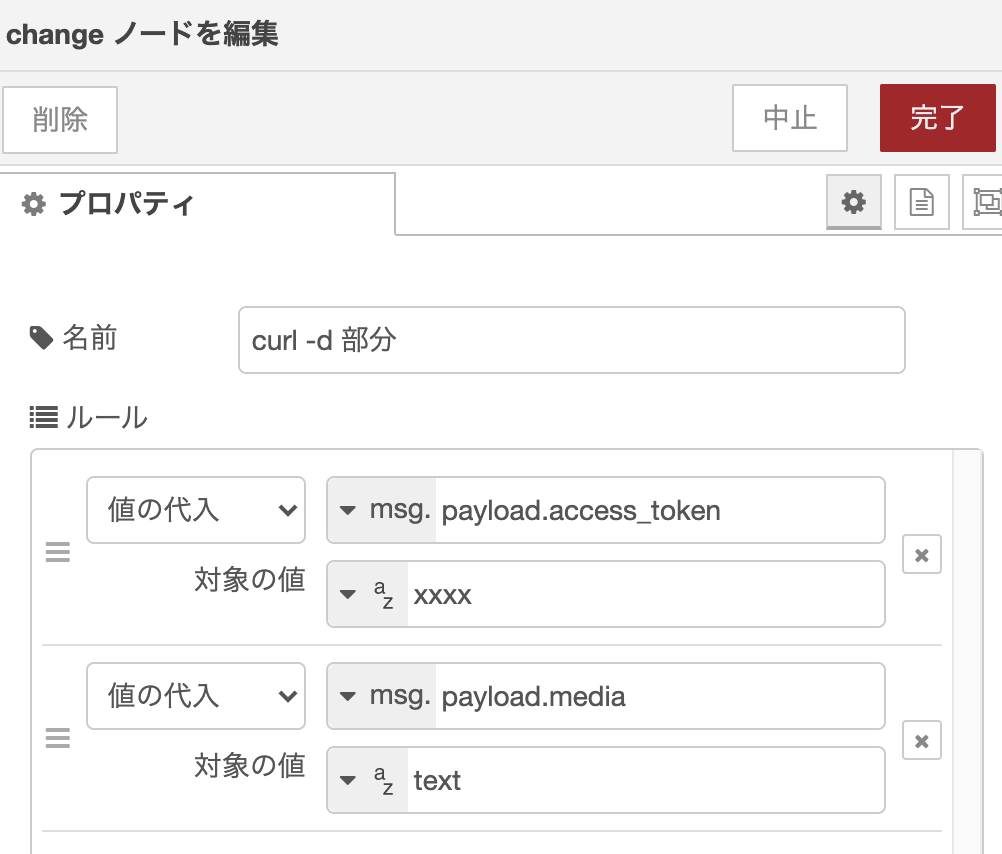1002x854 pixels.
Task: Click the rules list scrollbar
Action: click(967, 652)
